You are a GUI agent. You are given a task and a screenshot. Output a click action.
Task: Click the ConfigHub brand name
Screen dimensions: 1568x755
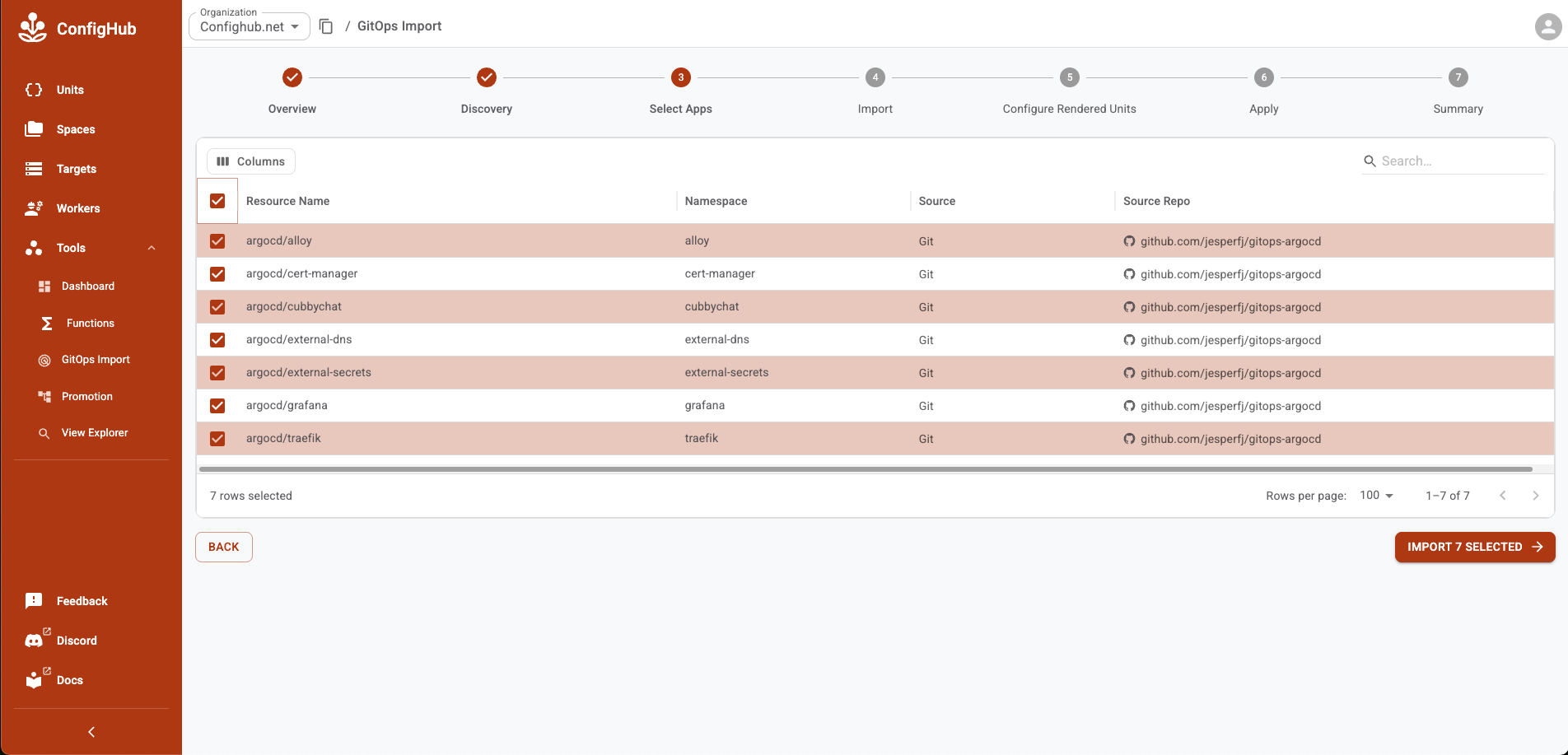pyautogui.click(x=96, y=29)
